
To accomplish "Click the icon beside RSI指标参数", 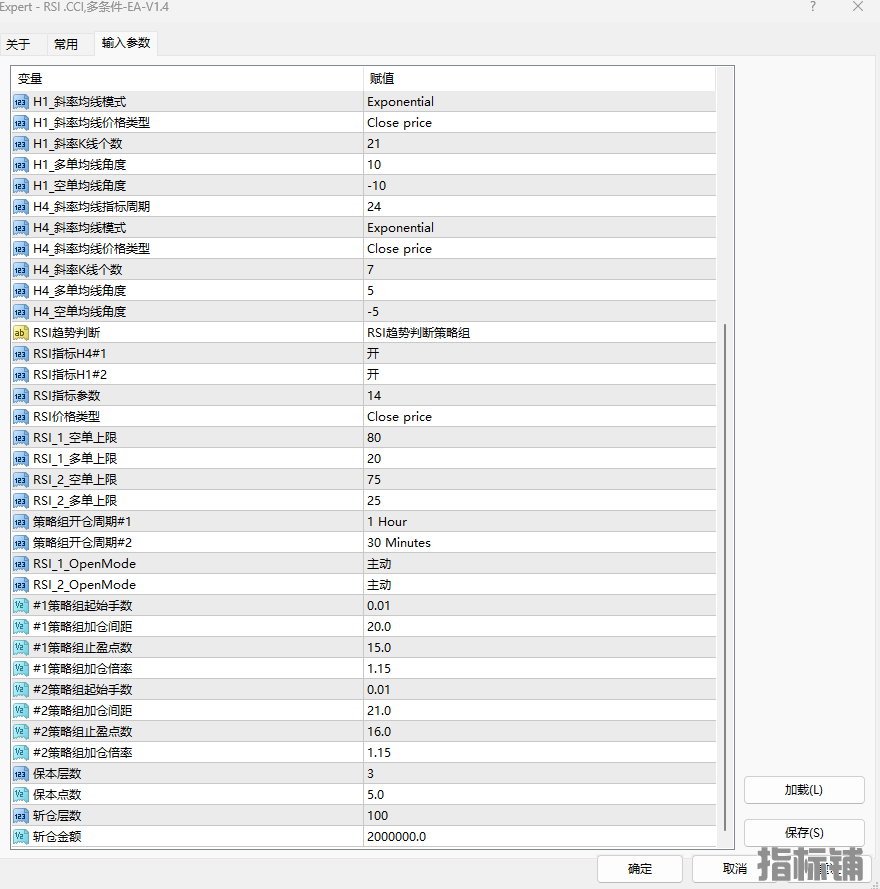I will coord(20,396).
